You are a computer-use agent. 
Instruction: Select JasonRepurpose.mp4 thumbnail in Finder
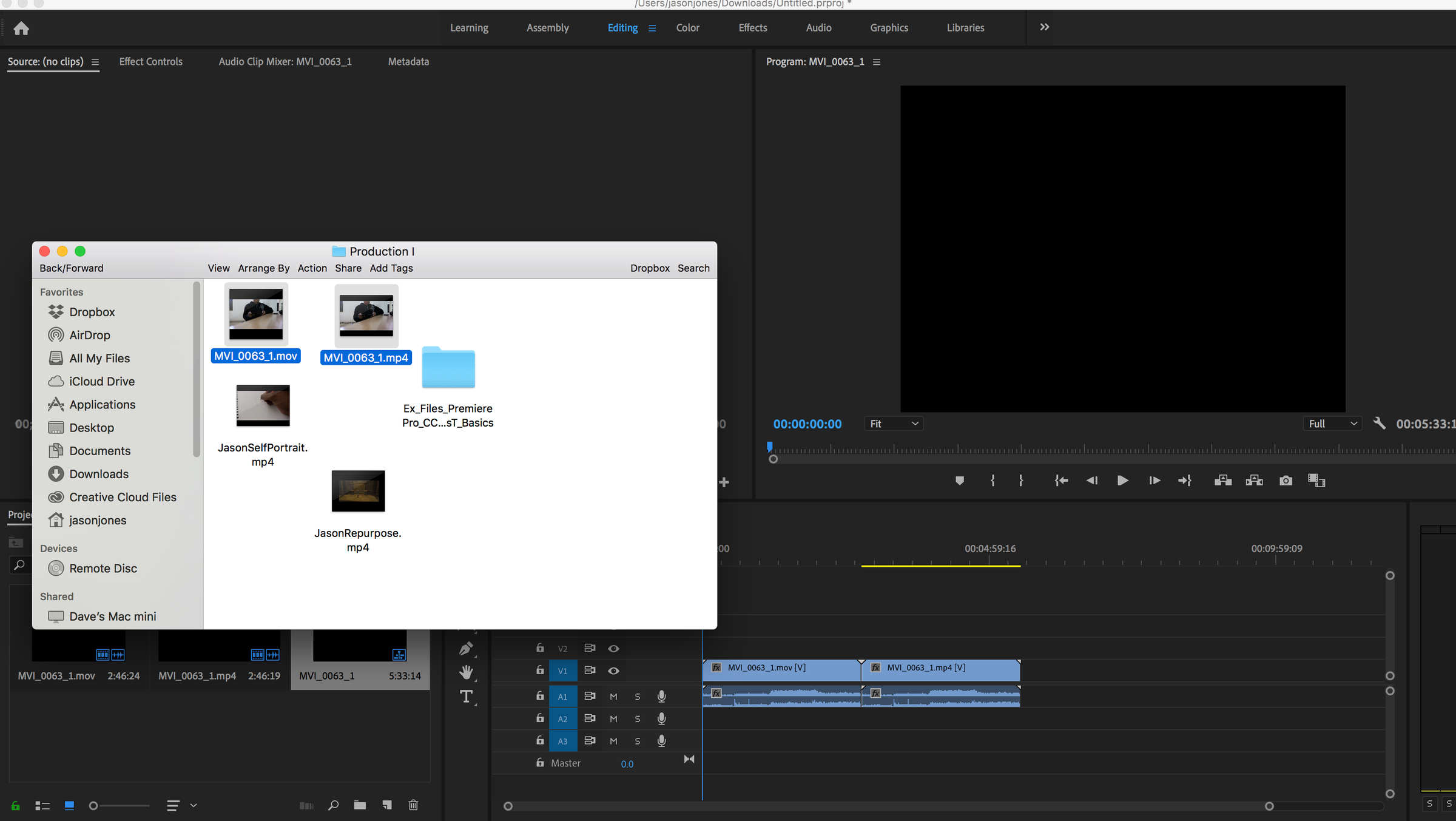coord(358,491)
